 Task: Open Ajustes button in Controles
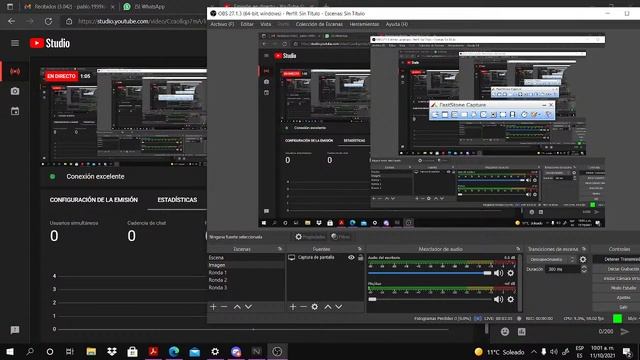point(616,298)
